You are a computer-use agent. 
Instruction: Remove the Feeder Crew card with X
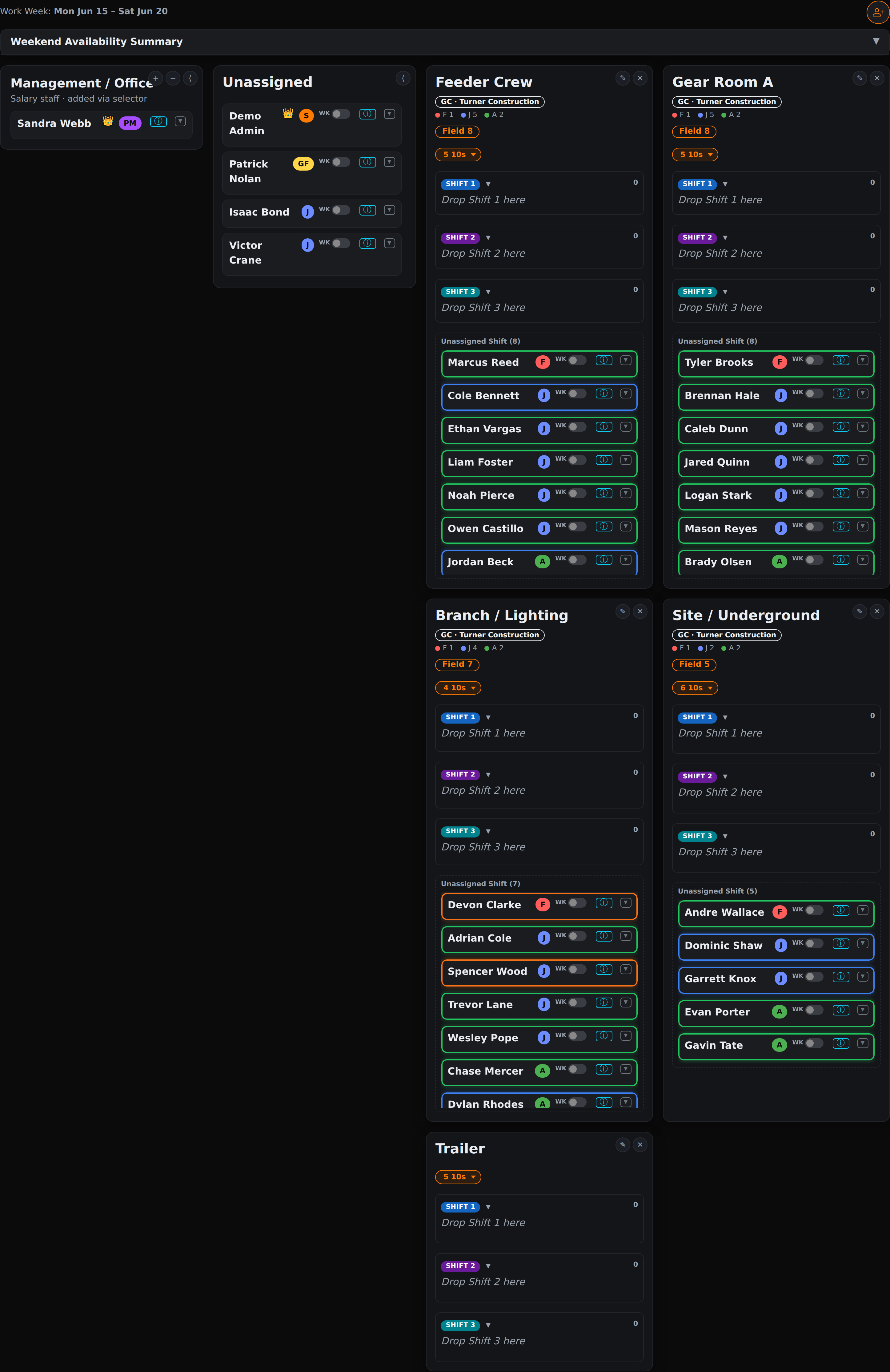[x=640, y=79]
